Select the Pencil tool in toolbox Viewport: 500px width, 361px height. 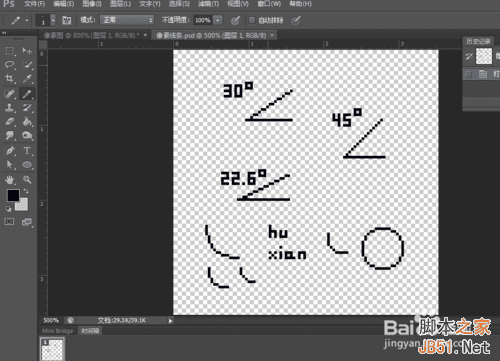point(27,94)
